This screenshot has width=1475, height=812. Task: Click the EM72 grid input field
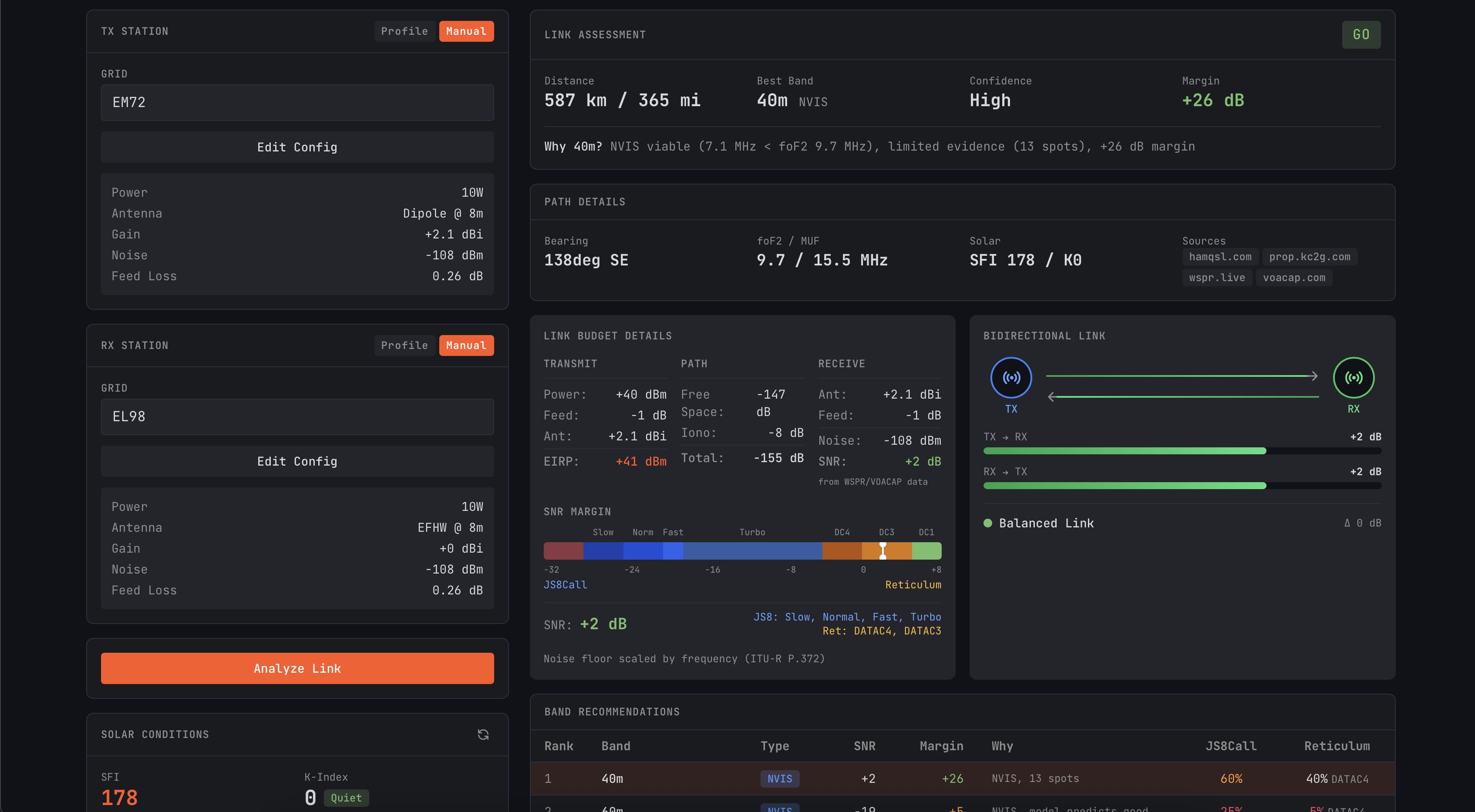click(297, 102)
